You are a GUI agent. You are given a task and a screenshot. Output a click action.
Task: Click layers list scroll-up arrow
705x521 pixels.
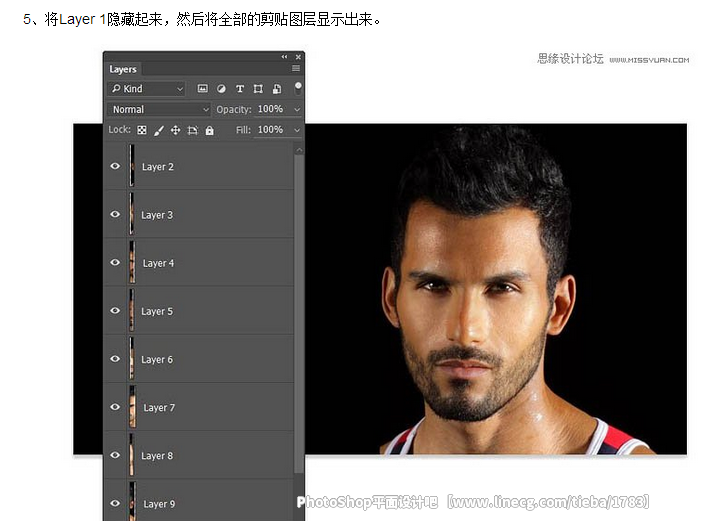pos(299,150)
